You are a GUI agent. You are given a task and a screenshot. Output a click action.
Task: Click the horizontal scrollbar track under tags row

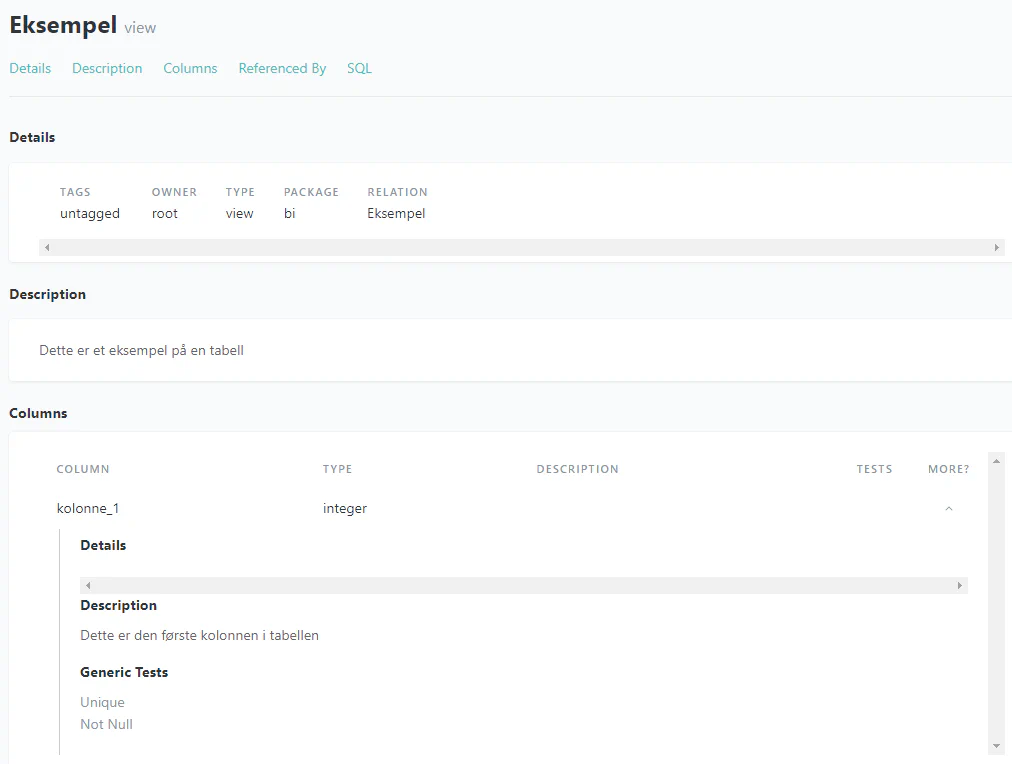tap(520, 247)
